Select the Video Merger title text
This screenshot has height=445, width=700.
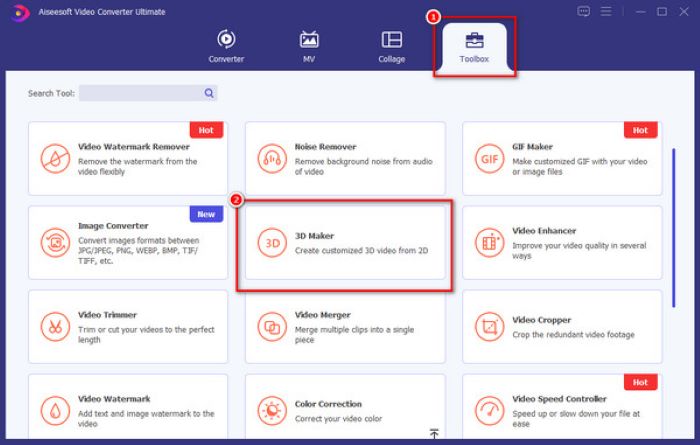click(323, 315)
